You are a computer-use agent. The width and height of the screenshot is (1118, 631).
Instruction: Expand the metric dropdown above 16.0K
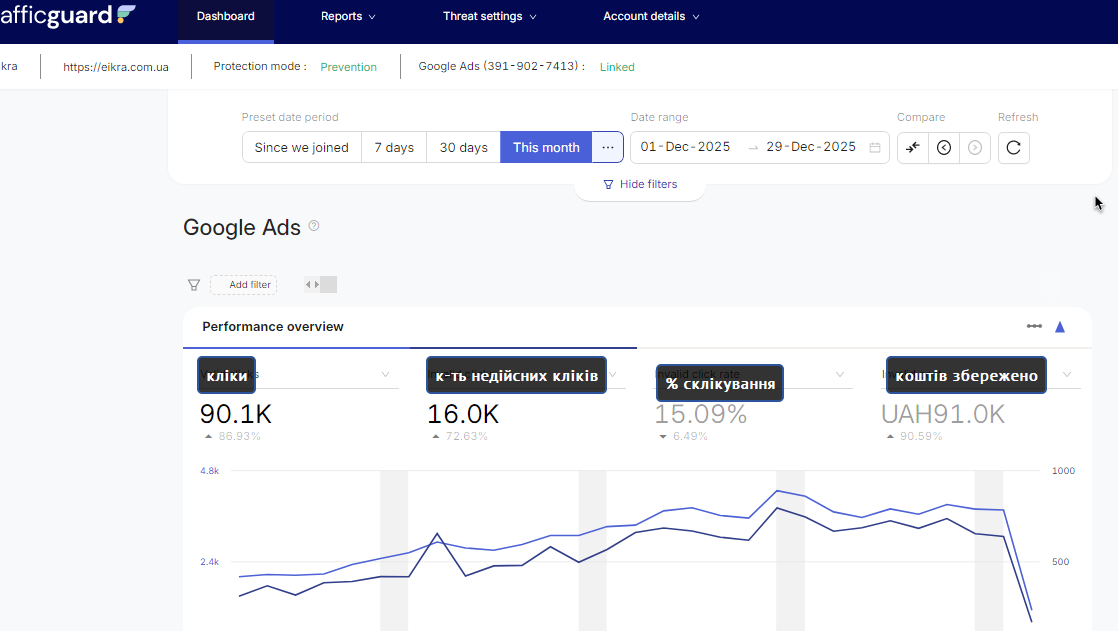coord(613,374)
